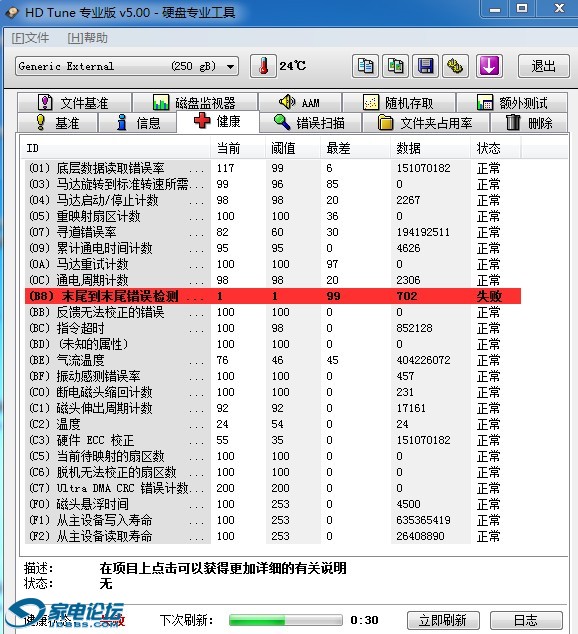Select the (C0) 断电磁头缩回计数 row
Image resolution: width=578 pixels, height=634 pixels.
coord(273,392)
